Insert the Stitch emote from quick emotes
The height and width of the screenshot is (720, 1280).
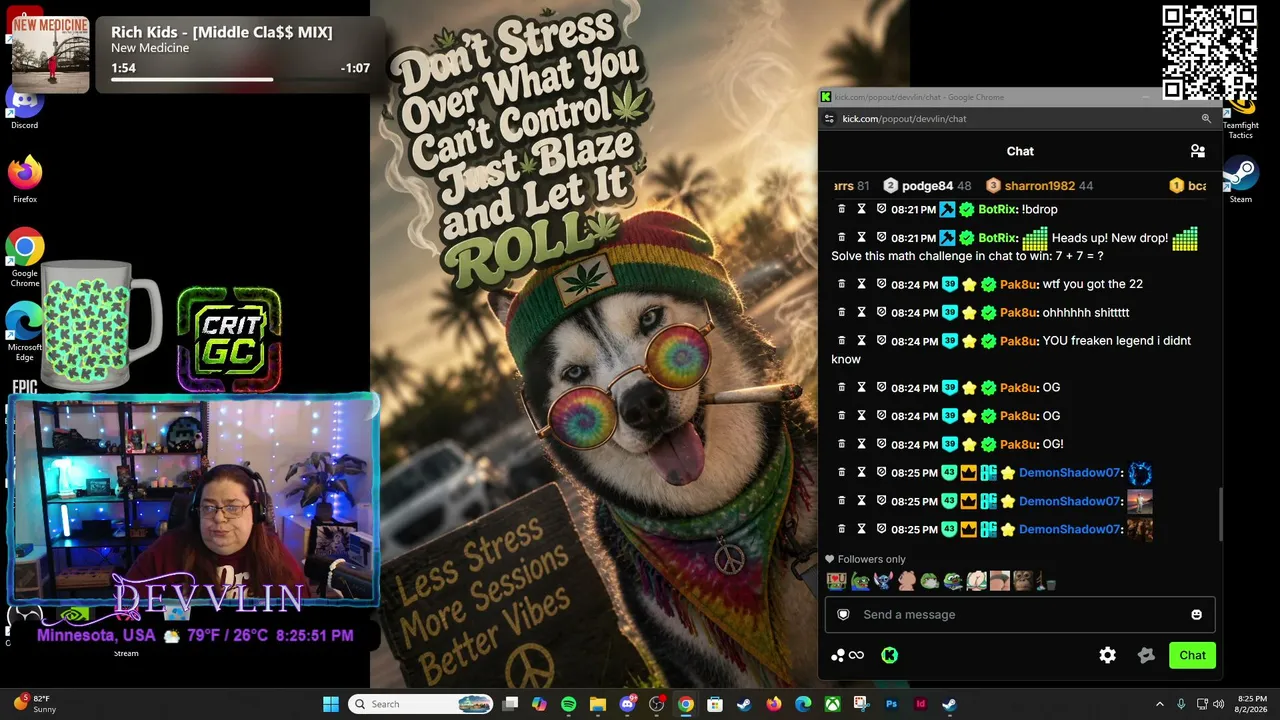click(x=882, y=581)
